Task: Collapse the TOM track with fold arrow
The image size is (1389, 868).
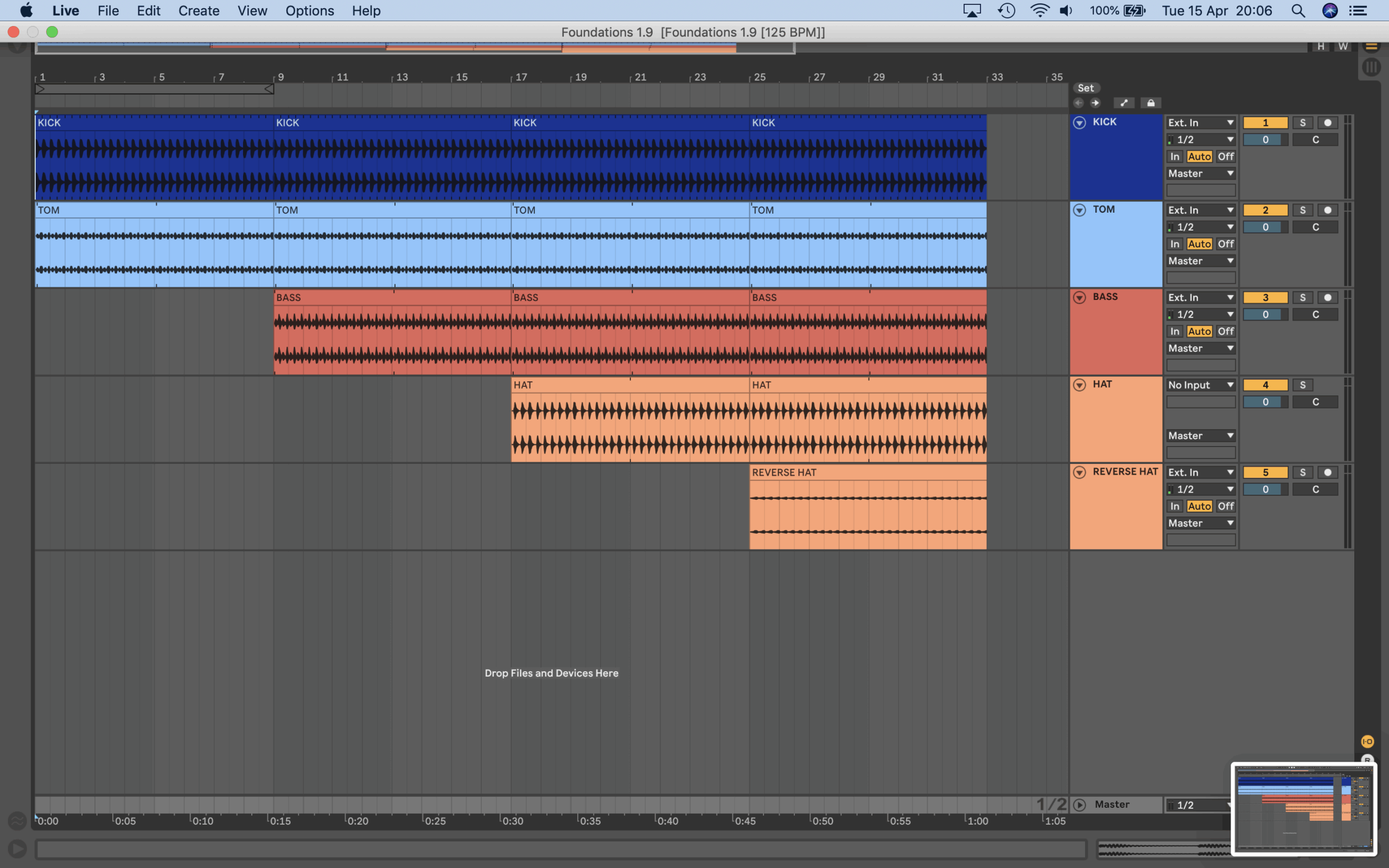Action: (x=1079, y=210)
